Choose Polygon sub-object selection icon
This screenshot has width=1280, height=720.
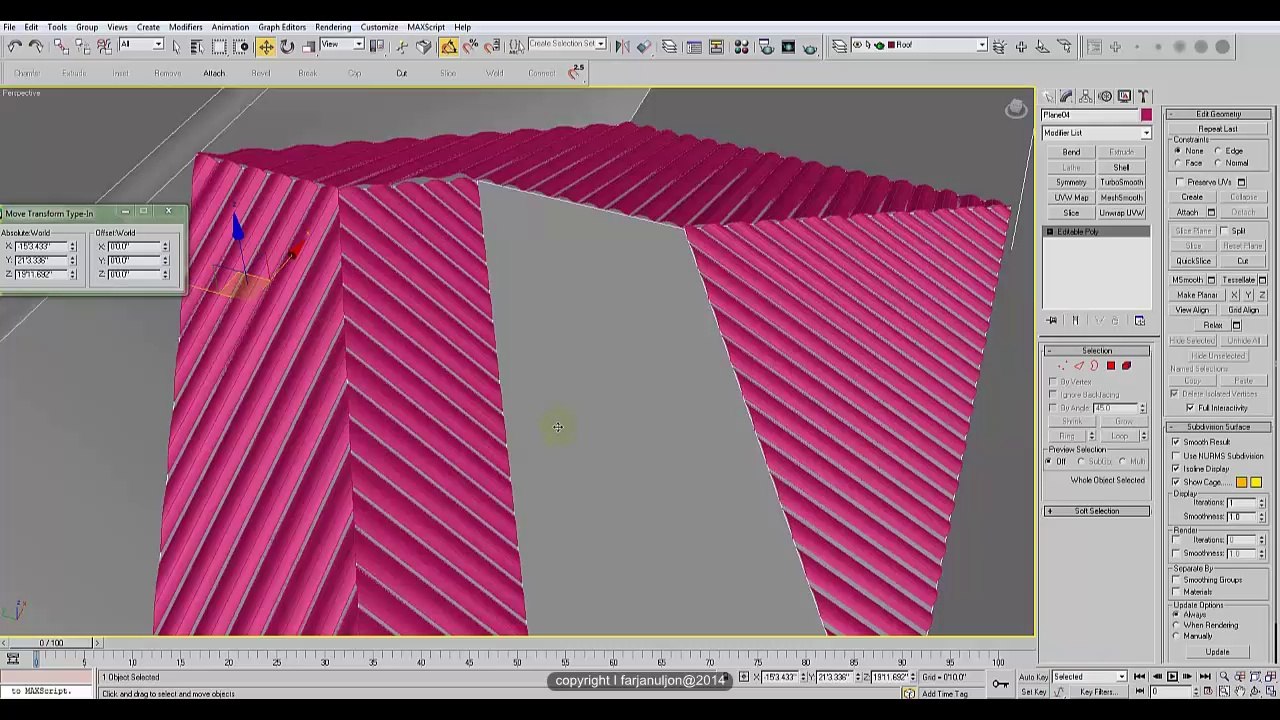[x=1110, y=366]
